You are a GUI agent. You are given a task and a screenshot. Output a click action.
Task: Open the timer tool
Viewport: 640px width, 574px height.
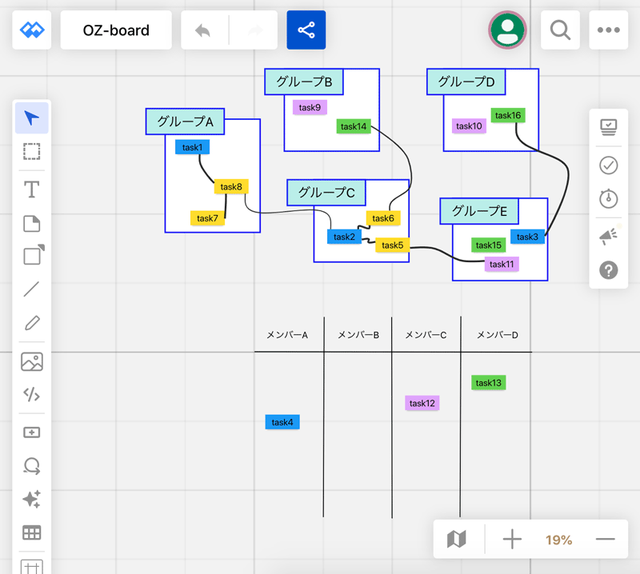609,199
